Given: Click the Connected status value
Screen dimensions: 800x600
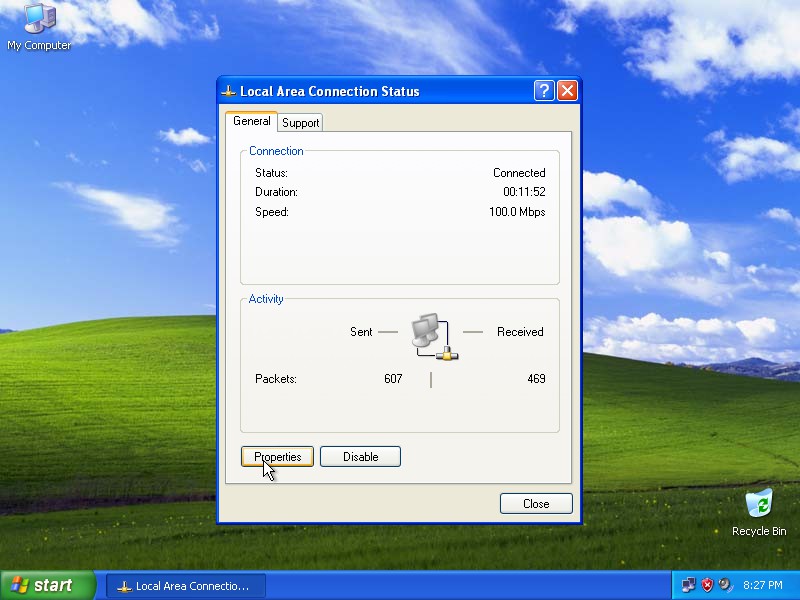Looking at the screenshot, I should click(519, 173).
